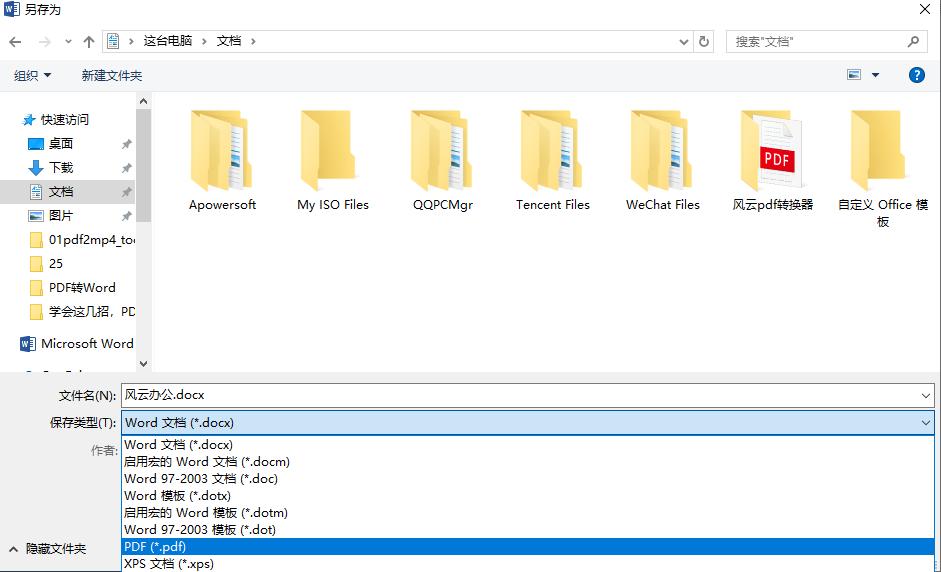The image size is (941, 572).
Task: Select the Tencent Files folder
Action: (x=553, y=160)
